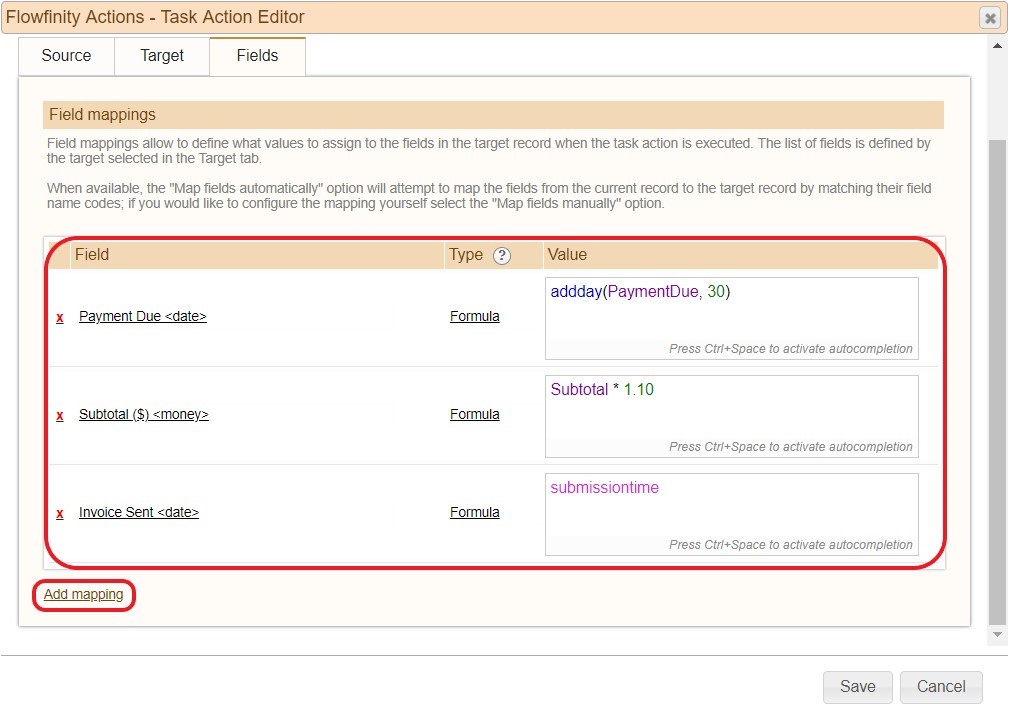The image size is (1010, 711).
Task: Click the Add mapping link
Action: coord(84,595)
